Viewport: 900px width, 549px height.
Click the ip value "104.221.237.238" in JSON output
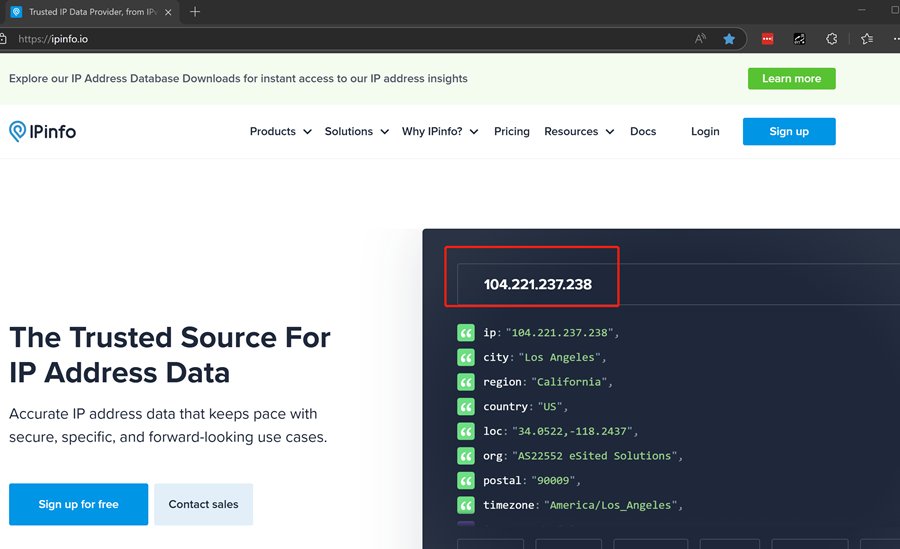(560, 333)
